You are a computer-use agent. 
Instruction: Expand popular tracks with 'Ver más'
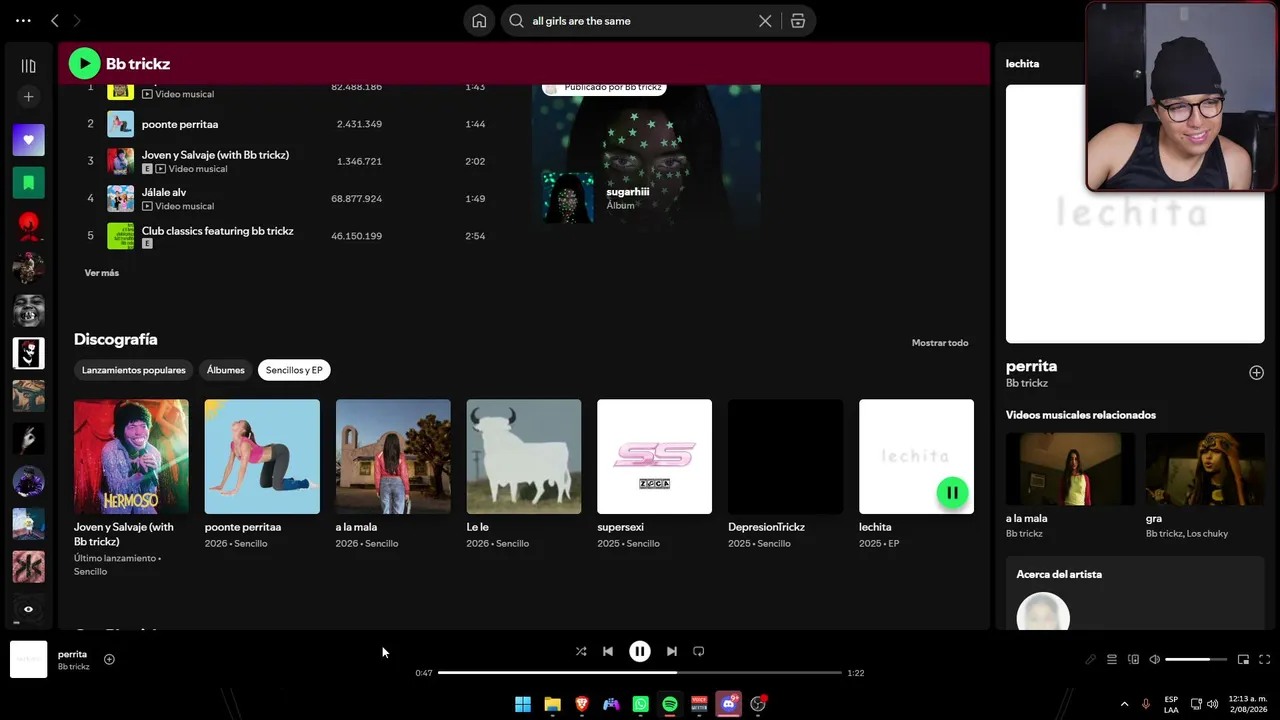(101, 273)
